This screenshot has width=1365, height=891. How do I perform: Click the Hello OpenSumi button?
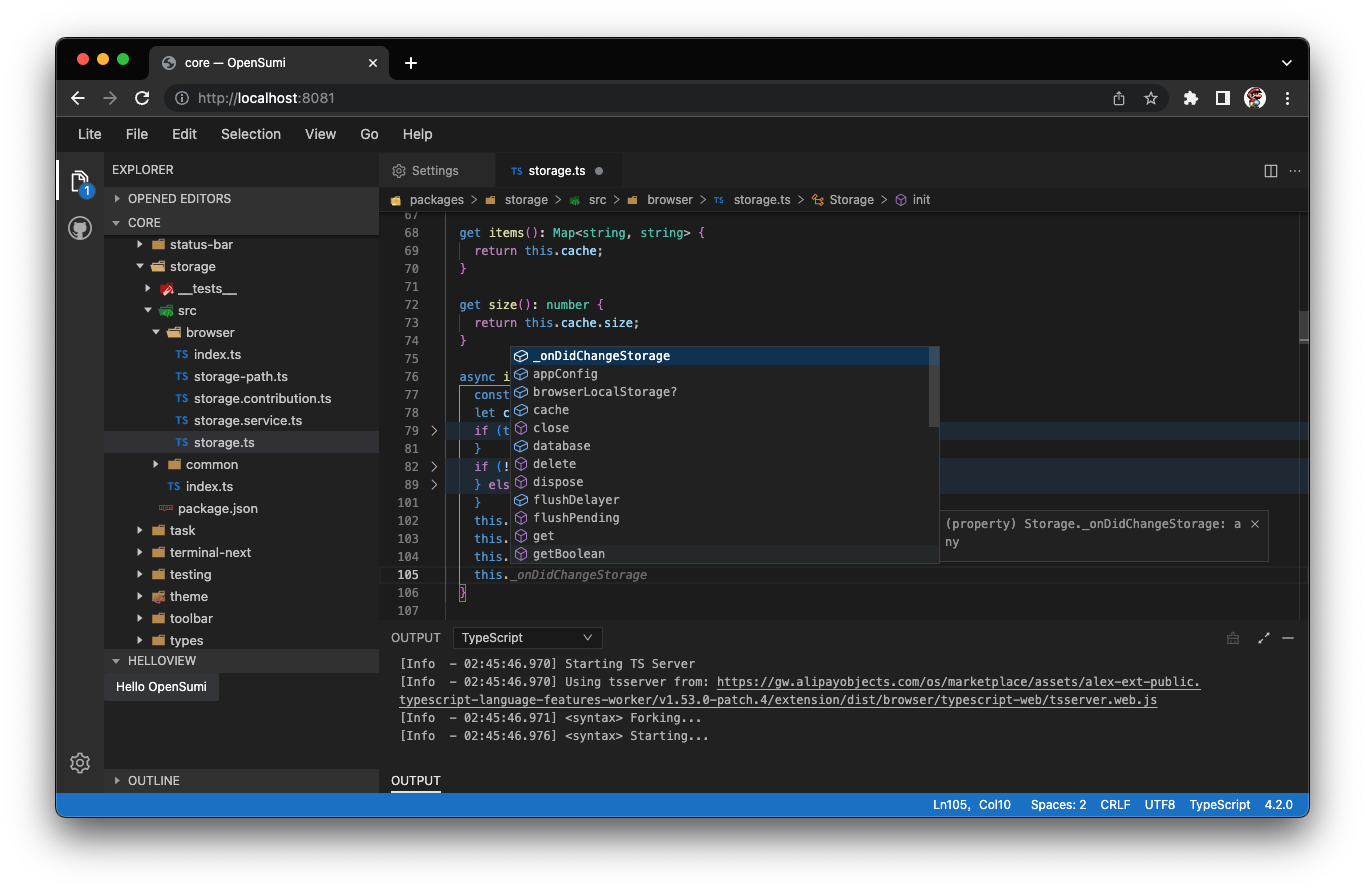pos(162,687)
